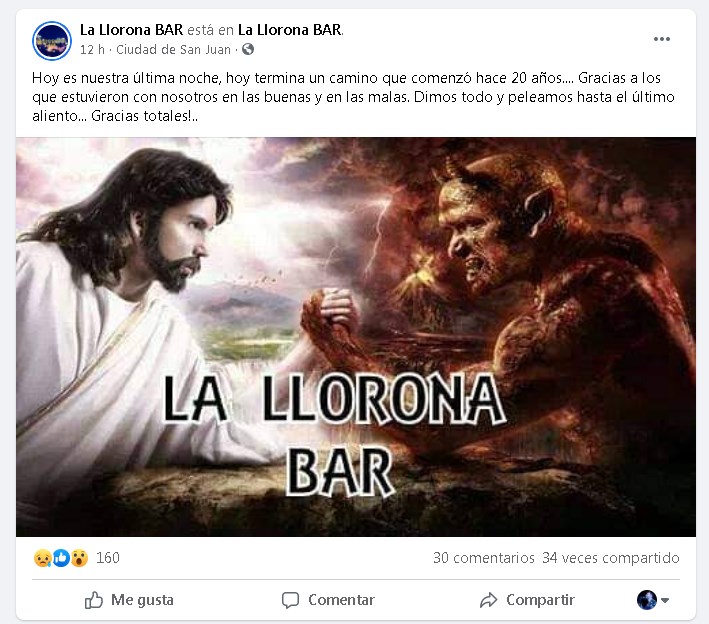Click the share arrow icon
Viewport: 709px width, 624px height.
click(488, 600)
